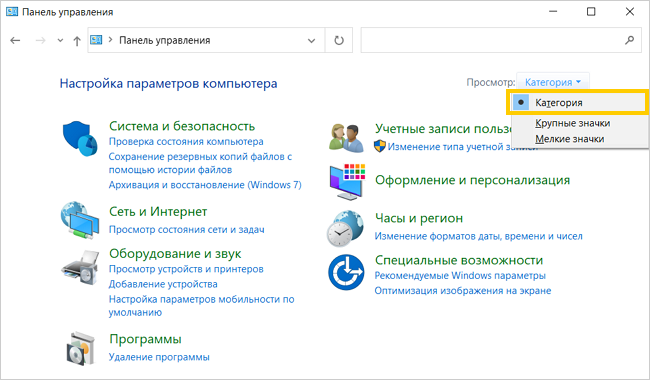Open recent locations dropdown arrow
The width and height of the screenshot is (650, 380).
(61, 41)
